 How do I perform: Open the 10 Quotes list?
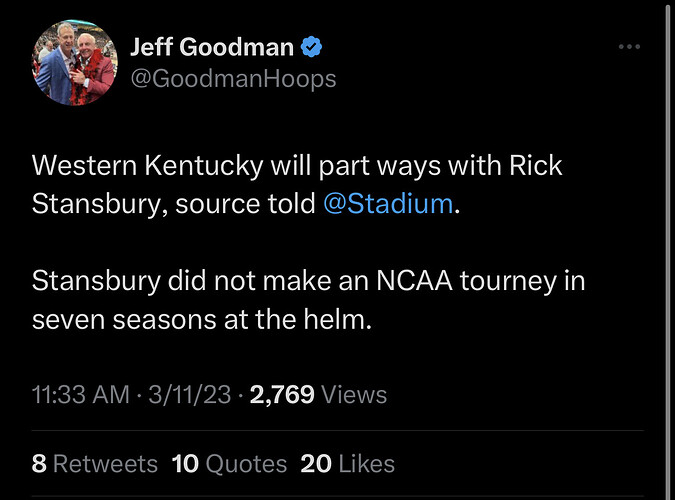click(229, 464)
